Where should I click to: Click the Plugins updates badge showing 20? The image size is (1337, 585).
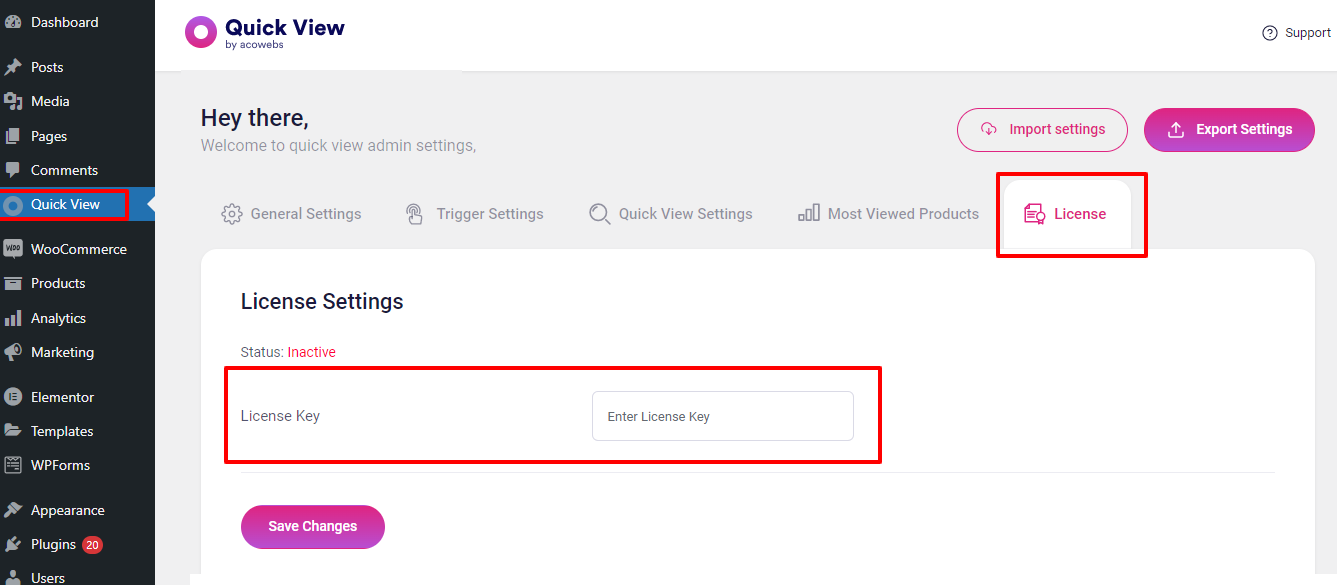click(x=93, y=545)
